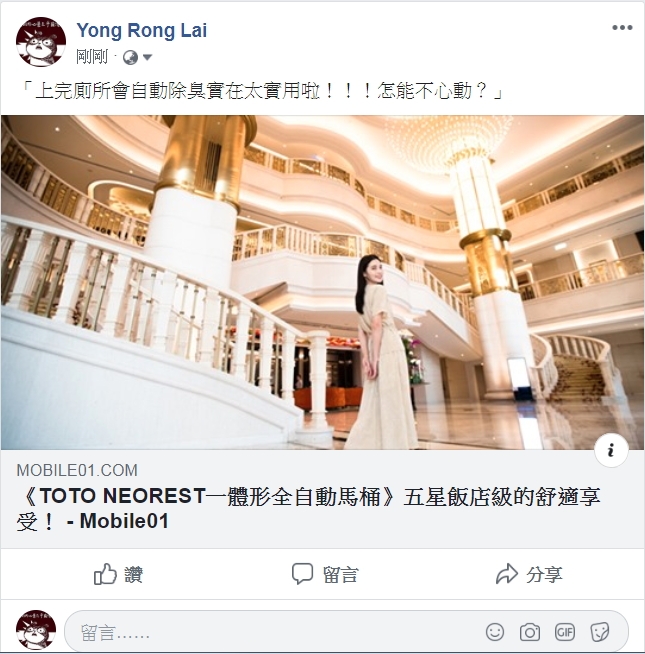Click the share arrow icon
This screenshot has height=654, width=645.
tap(506, 574)
